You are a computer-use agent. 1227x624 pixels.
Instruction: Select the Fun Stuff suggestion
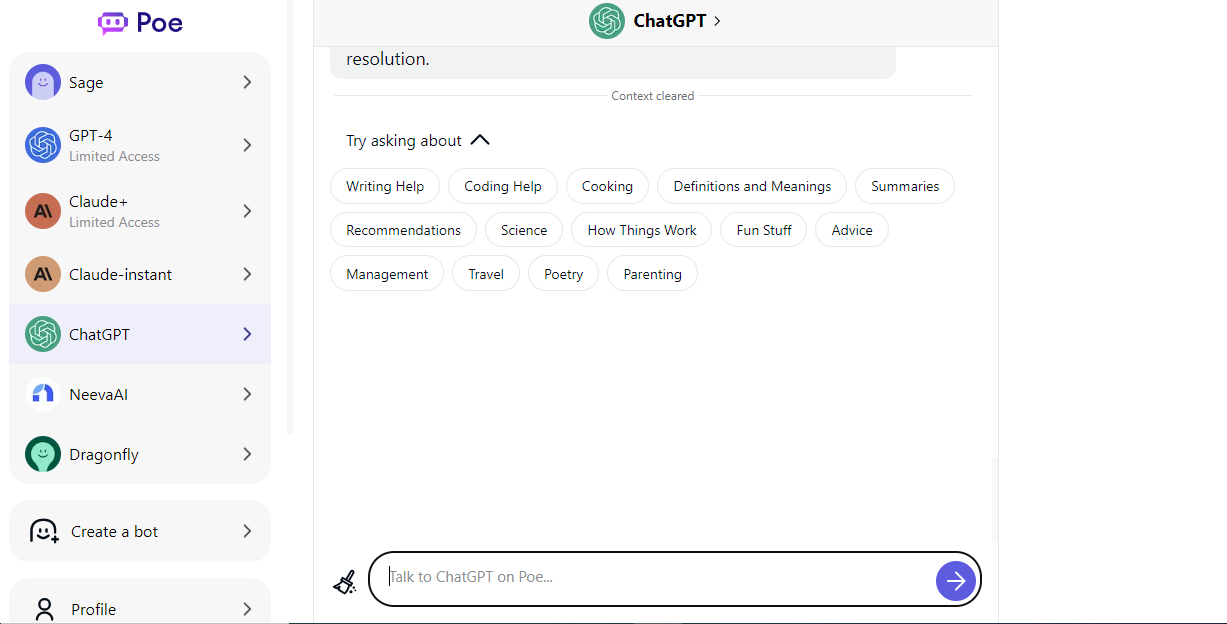click(764, 230)
